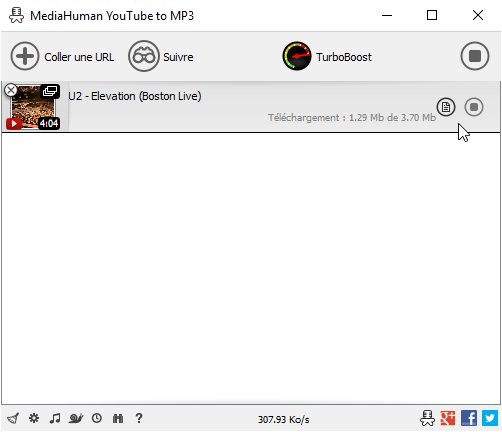The image size is (502, 432).
Task: Share via the Google Plus icon
Action: [x=448, y=418]
